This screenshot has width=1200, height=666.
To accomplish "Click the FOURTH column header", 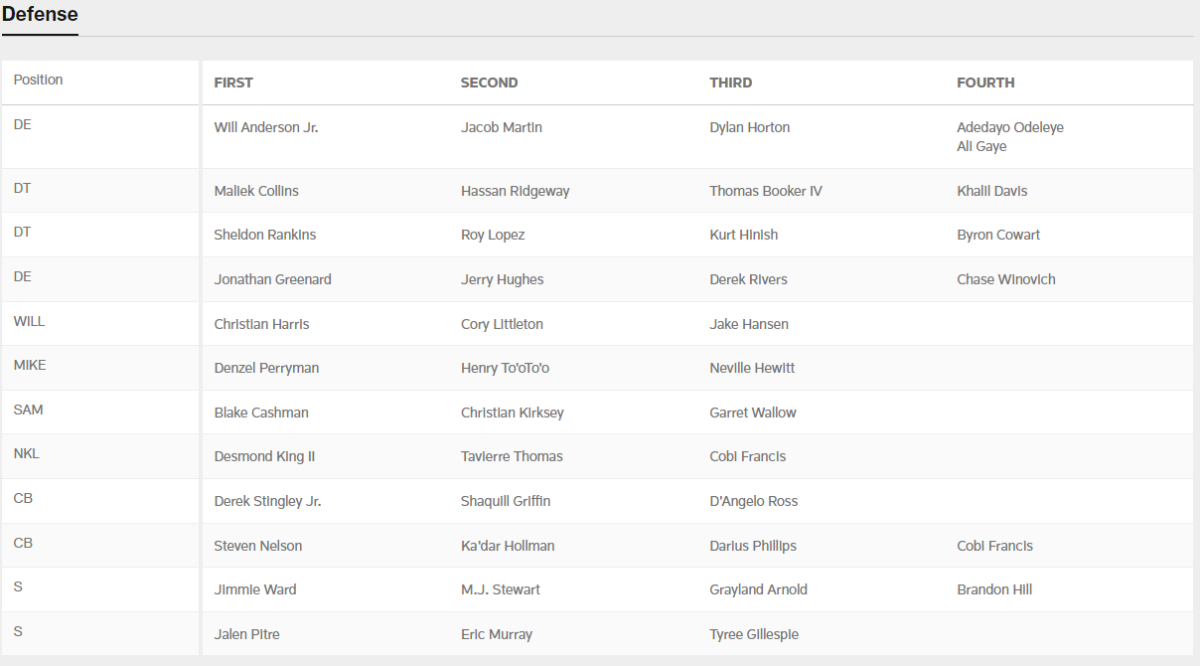I will point(985,83).
